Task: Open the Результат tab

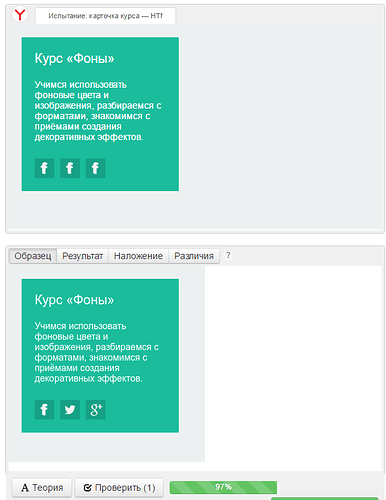Action: 82,256
